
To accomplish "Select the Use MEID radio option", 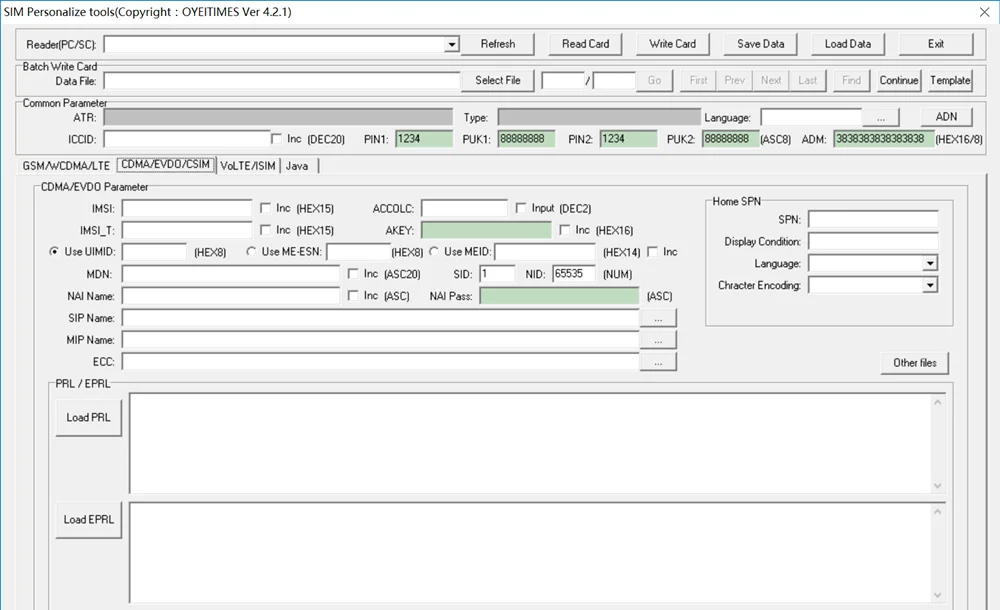I will (x=434, y=252).
